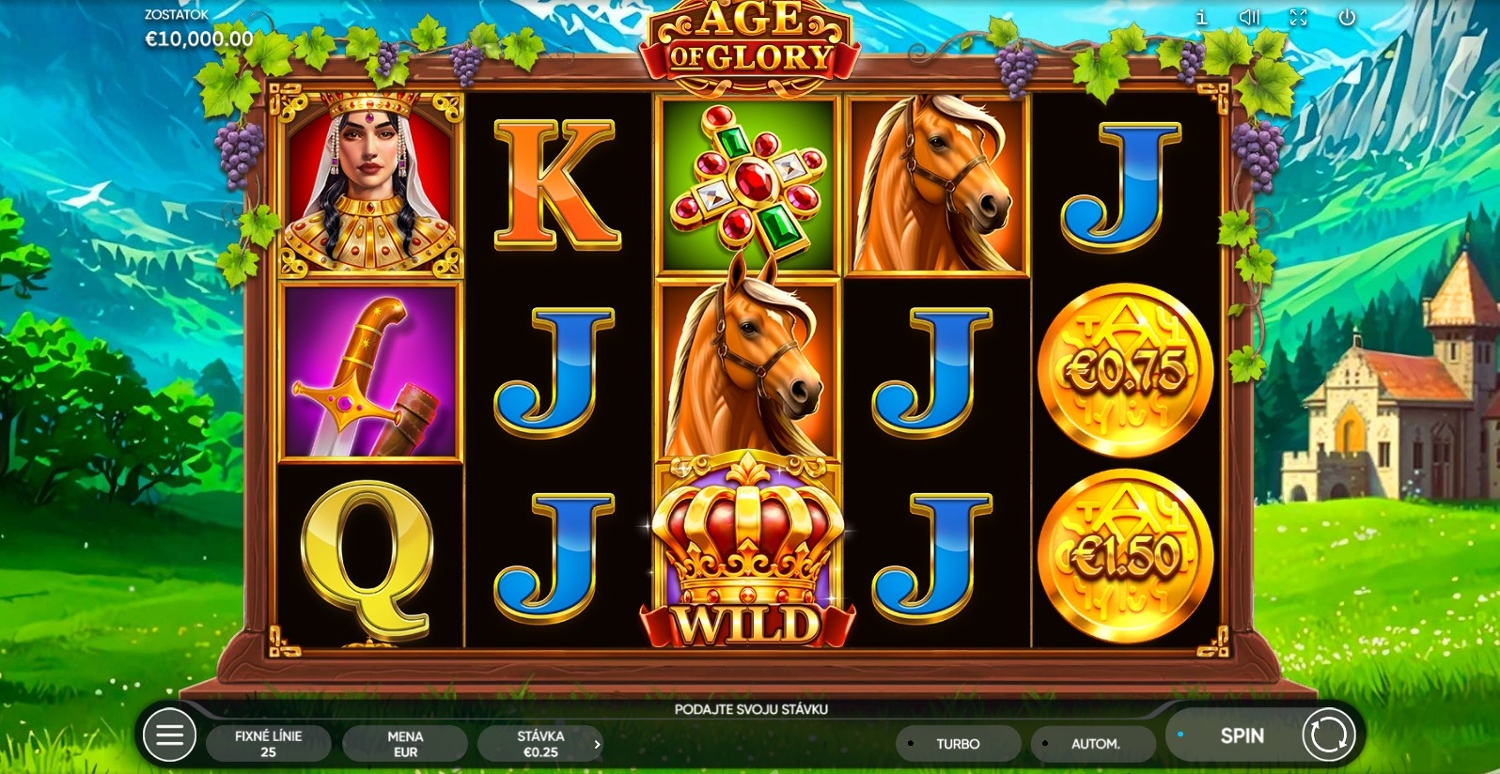The height and width of the screenshot is (774, 1500).
Task: Click the €0.75 gold coin symbol
Action: tap(1125, 371)
